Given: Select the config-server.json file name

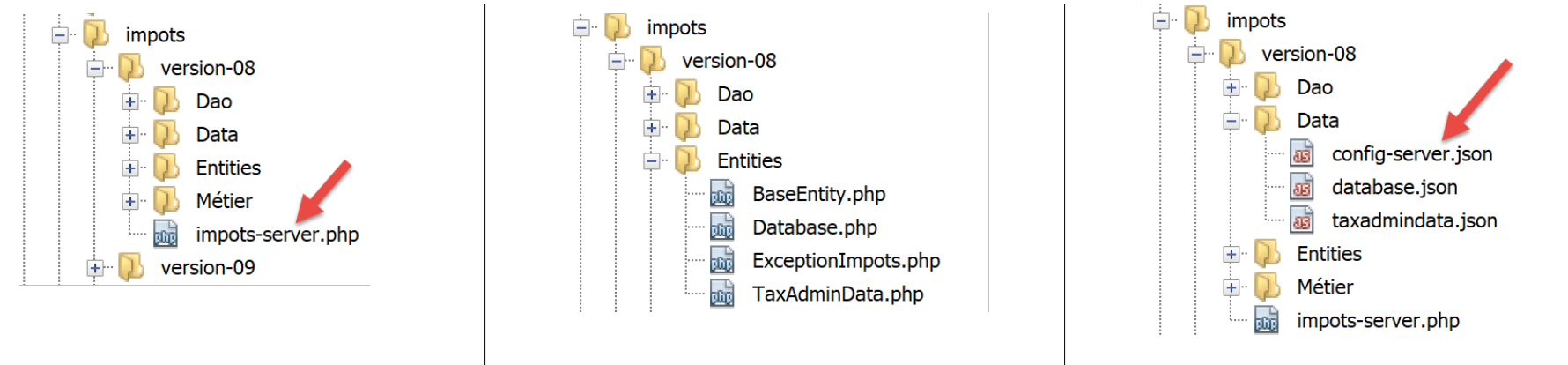Looking at the screenshot, I should click(x=1411, y=154).
